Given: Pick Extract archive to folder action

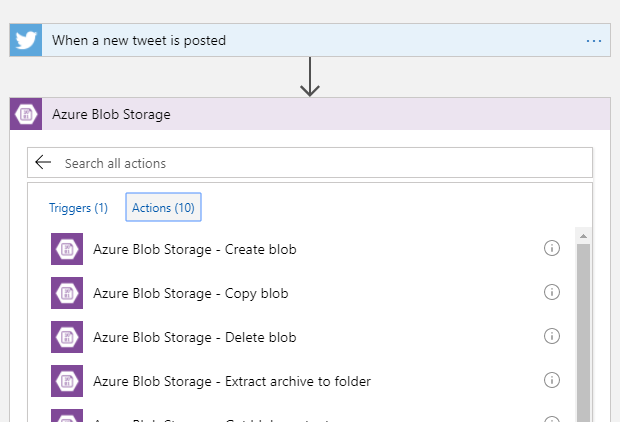Looking at the screenshot, I should coord(232,381).
